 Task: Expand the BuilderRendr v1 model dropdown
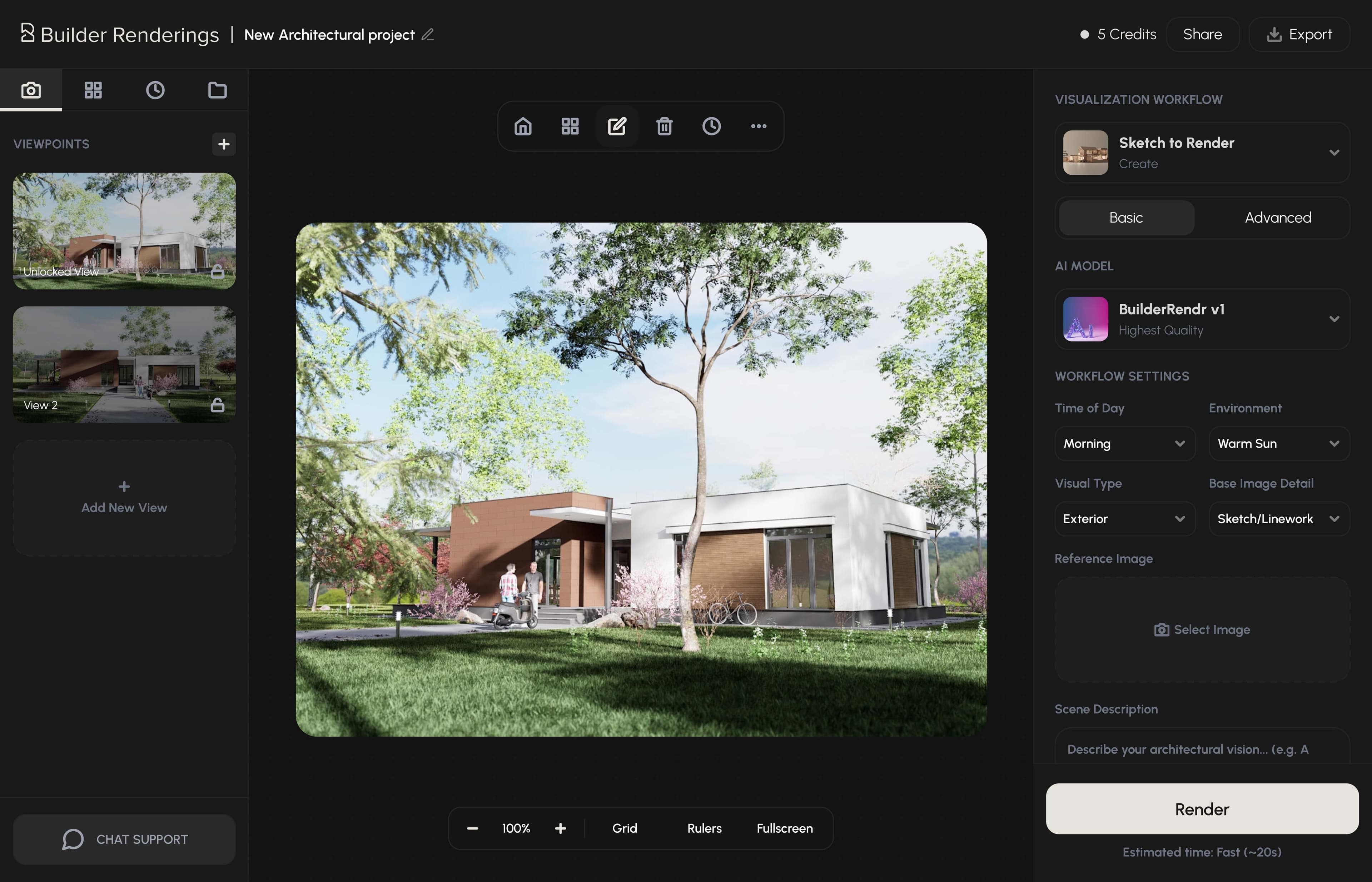click(1202, 319)
